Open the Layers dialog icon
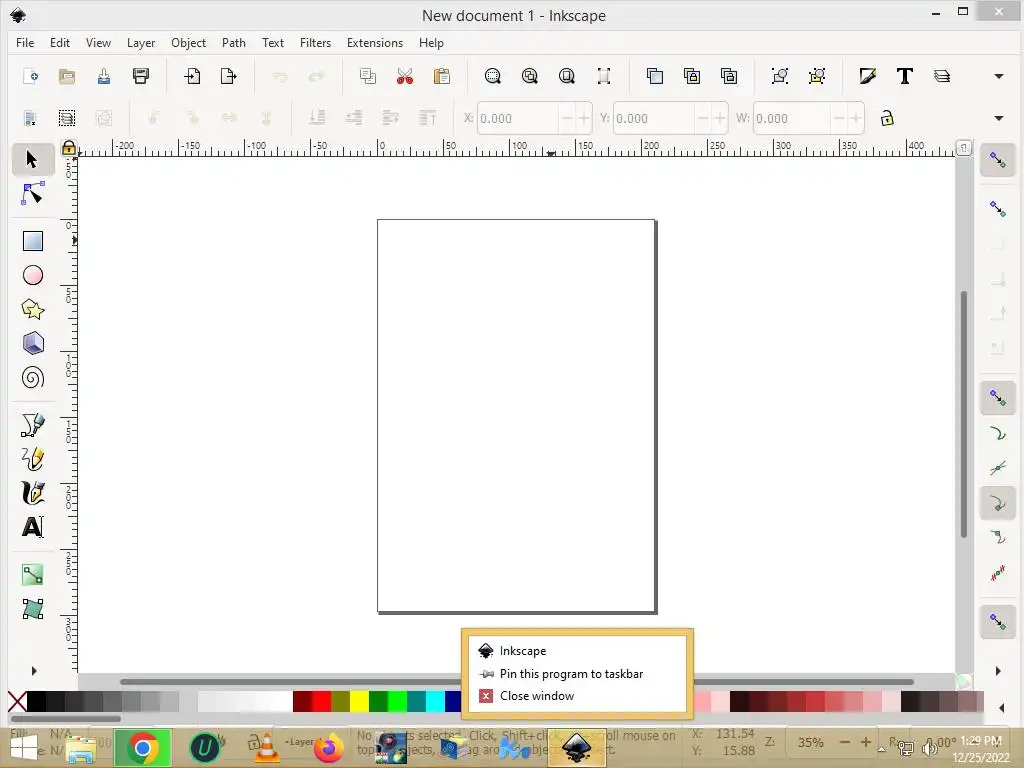 coord(942,76)
